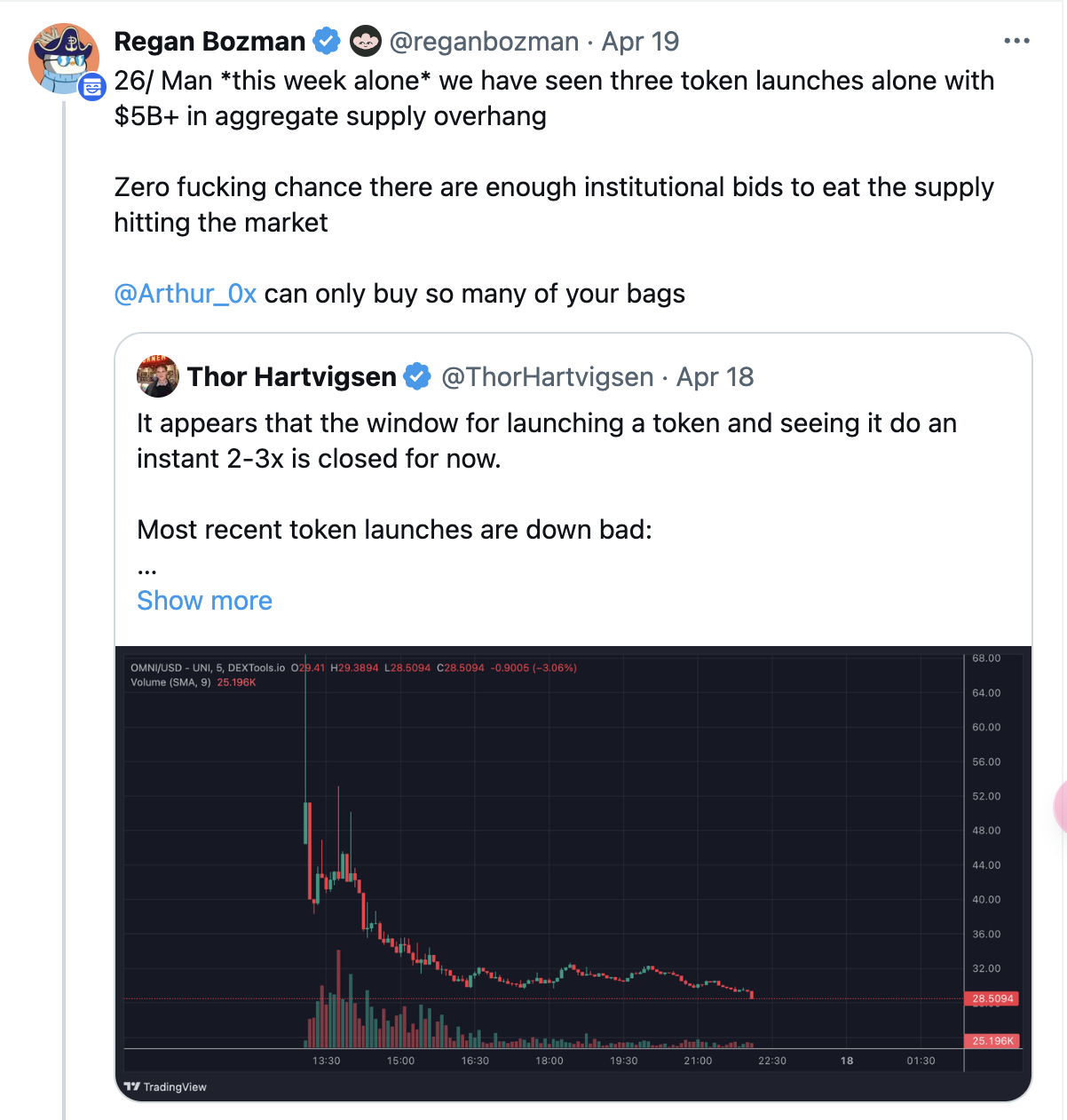Open the @reganbozman handle link

click(484, 41)
